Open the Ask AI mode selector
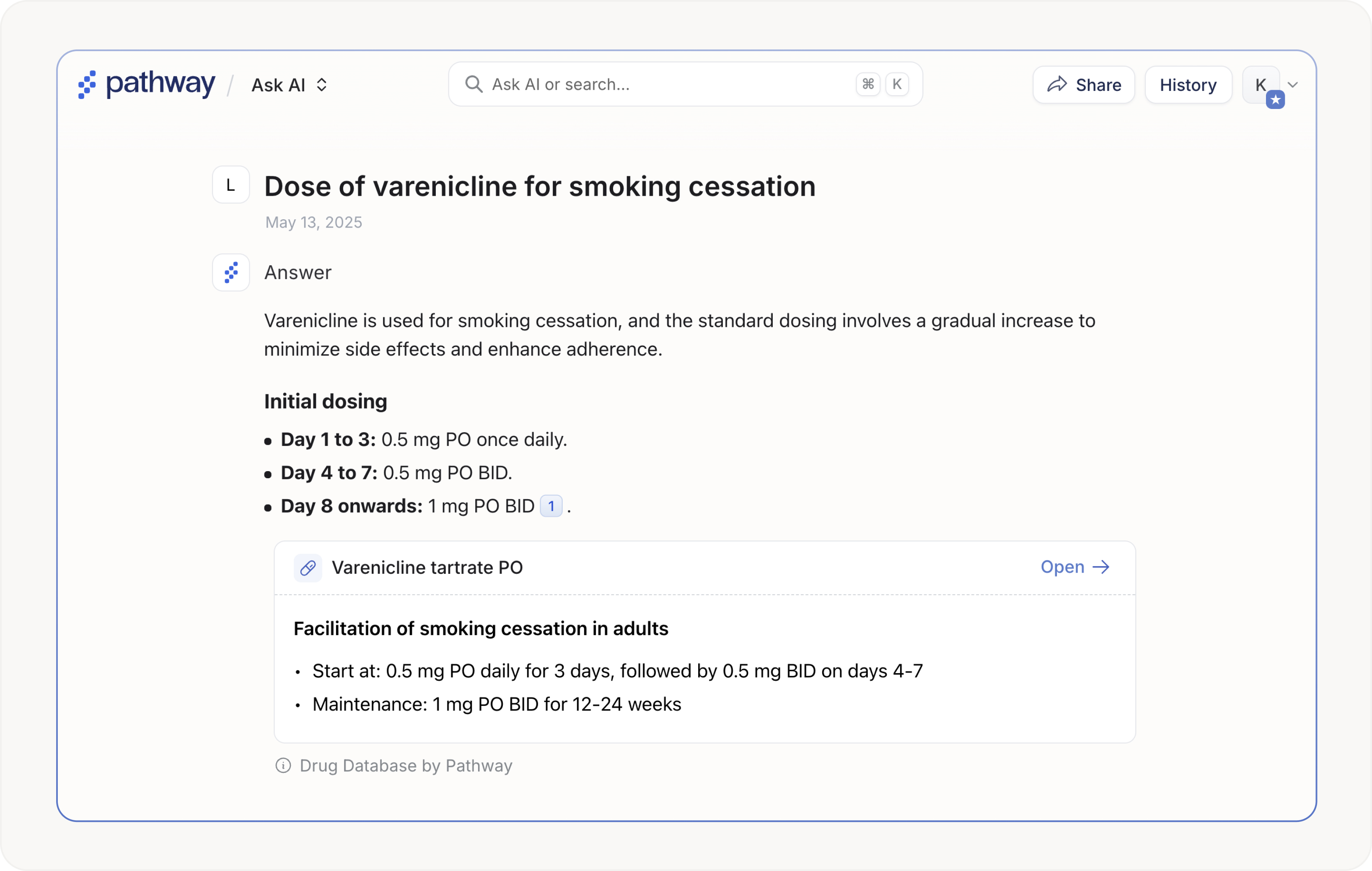The image size is (1372, 871). click(x=279, y=85)
